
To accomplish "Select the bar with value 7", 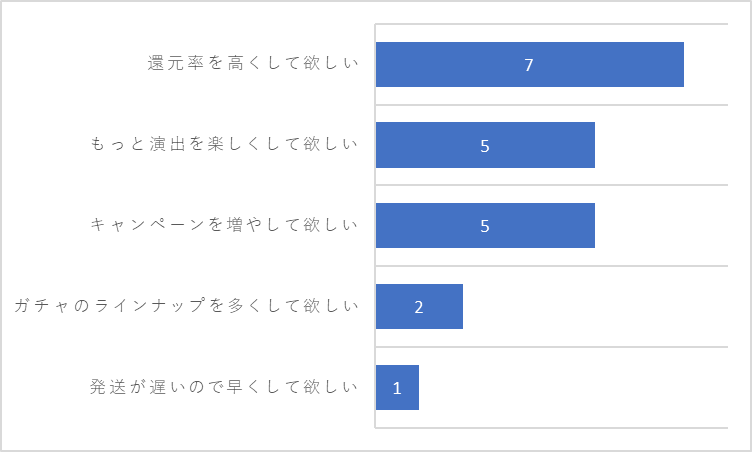I will [x=529, y=64].
